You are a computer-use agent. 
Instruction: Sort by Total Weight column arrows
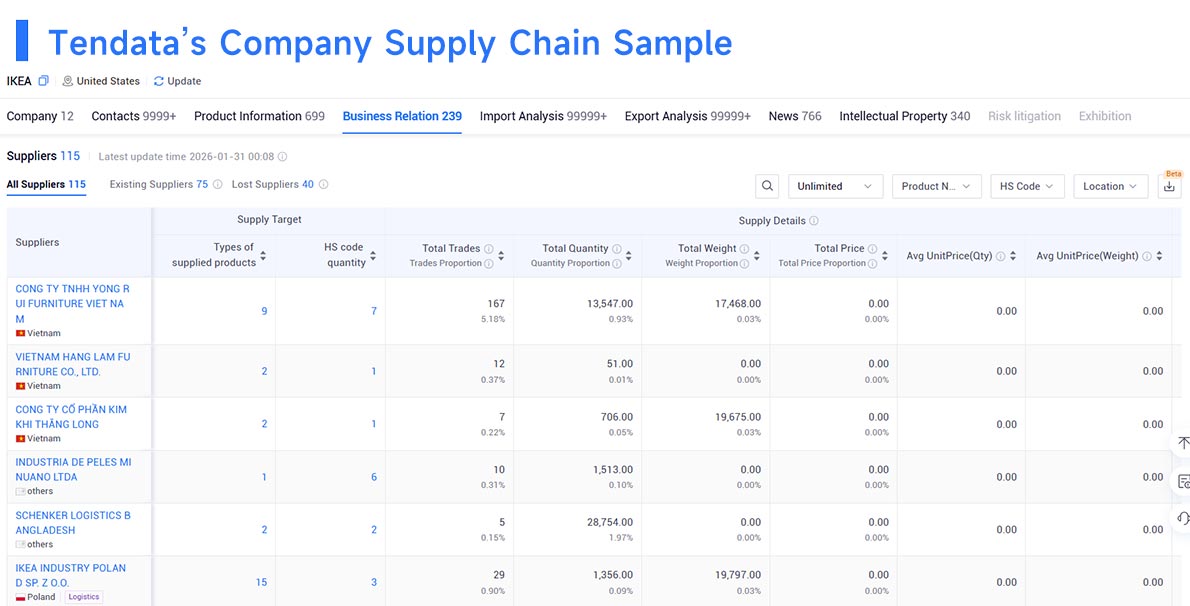click(x=757, y=256)
